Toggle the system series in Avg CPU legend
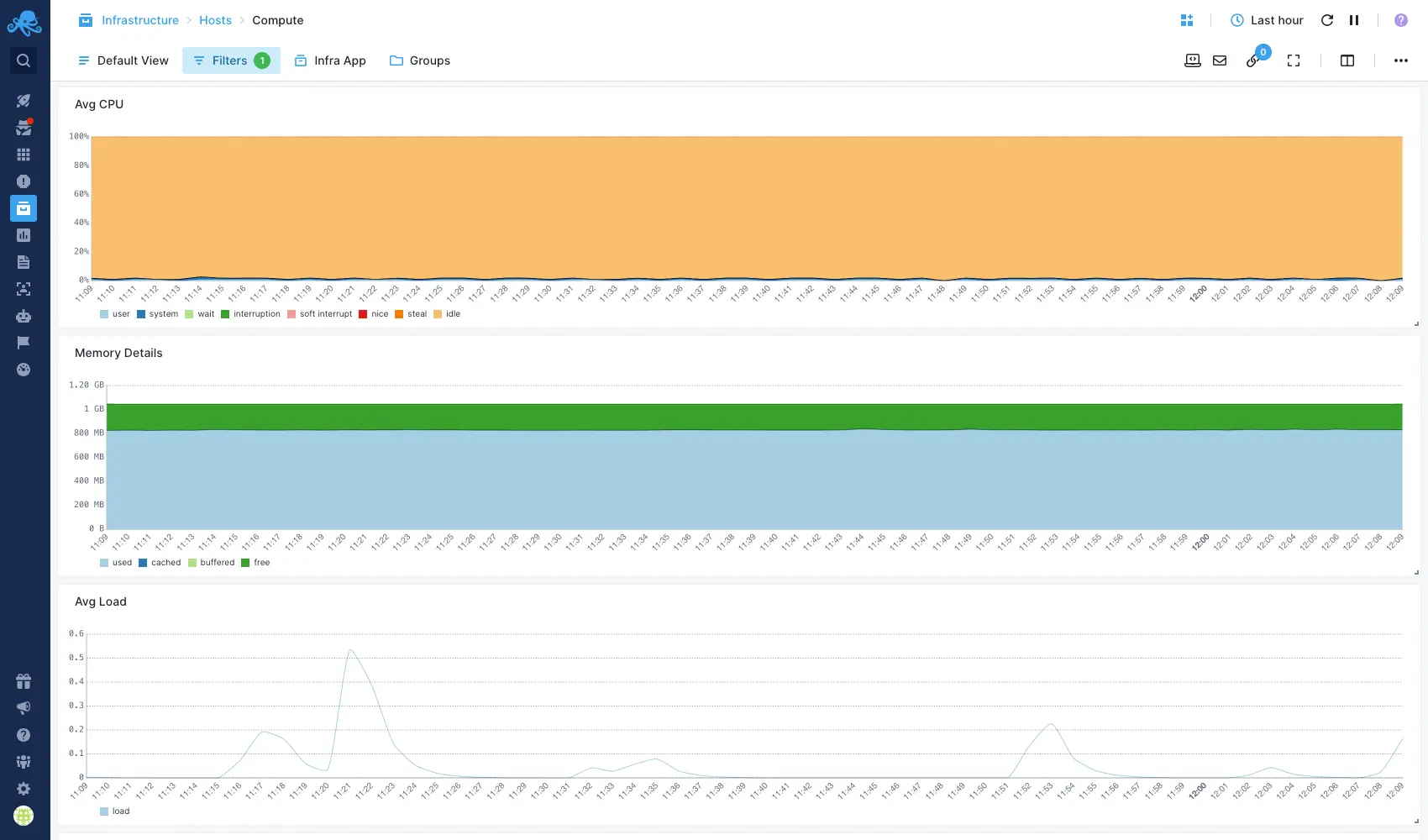The width and height of the screenshot is (1428, 840). 158,314
